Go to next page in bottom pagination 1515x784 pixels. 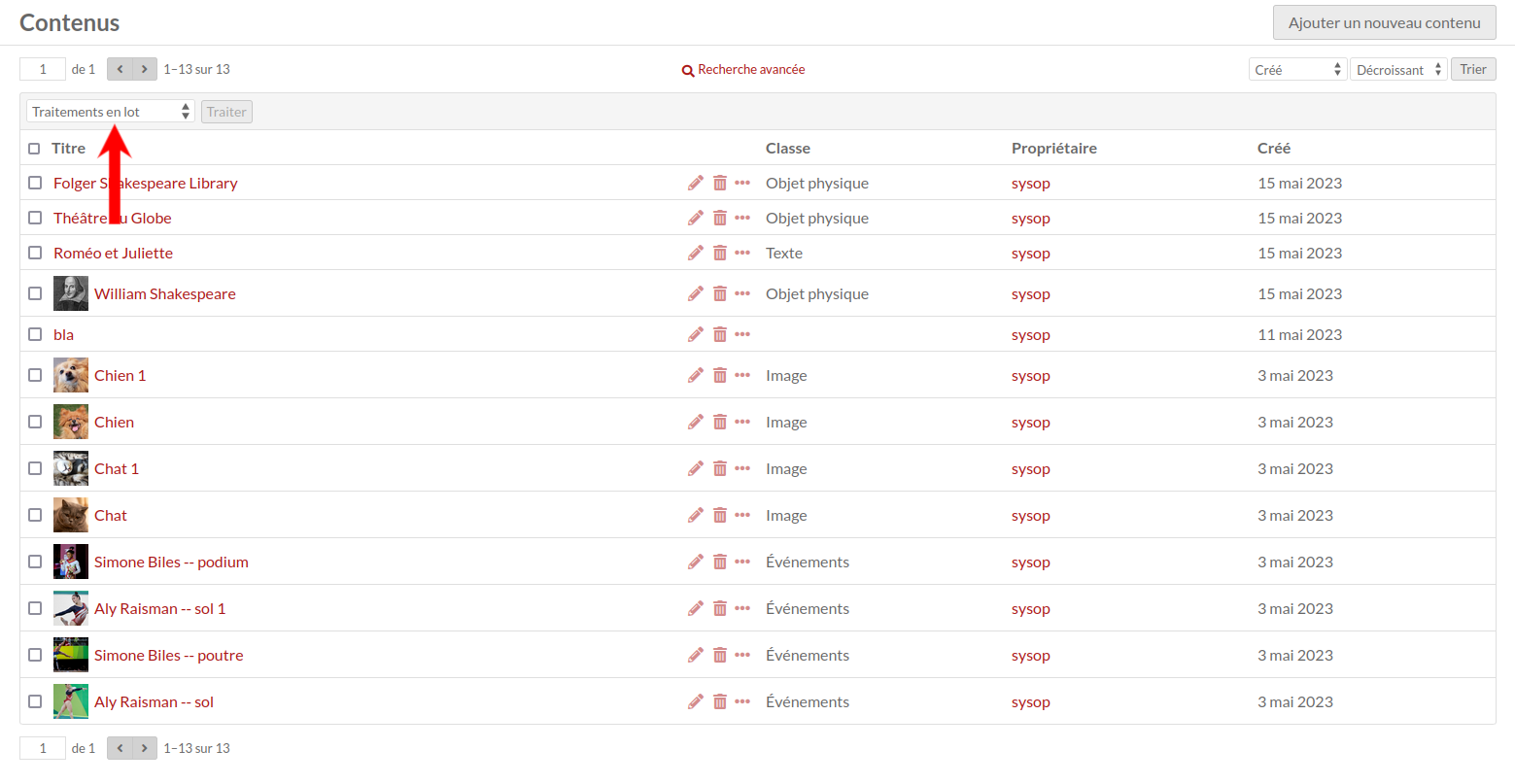pos(145,748)
